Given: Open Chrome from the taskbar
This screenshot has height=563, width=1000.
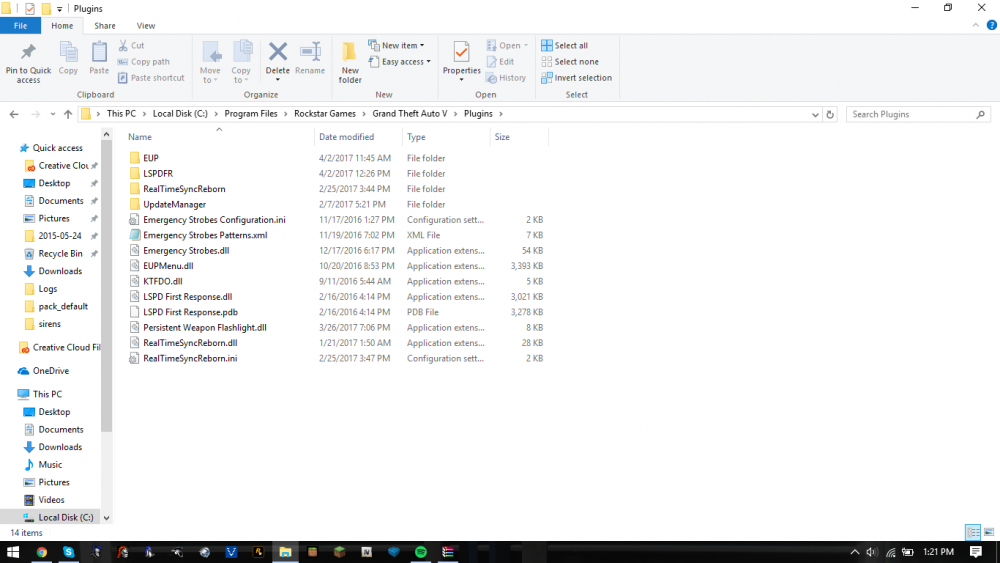Looking at the screenshot, I should coord(41,552).
